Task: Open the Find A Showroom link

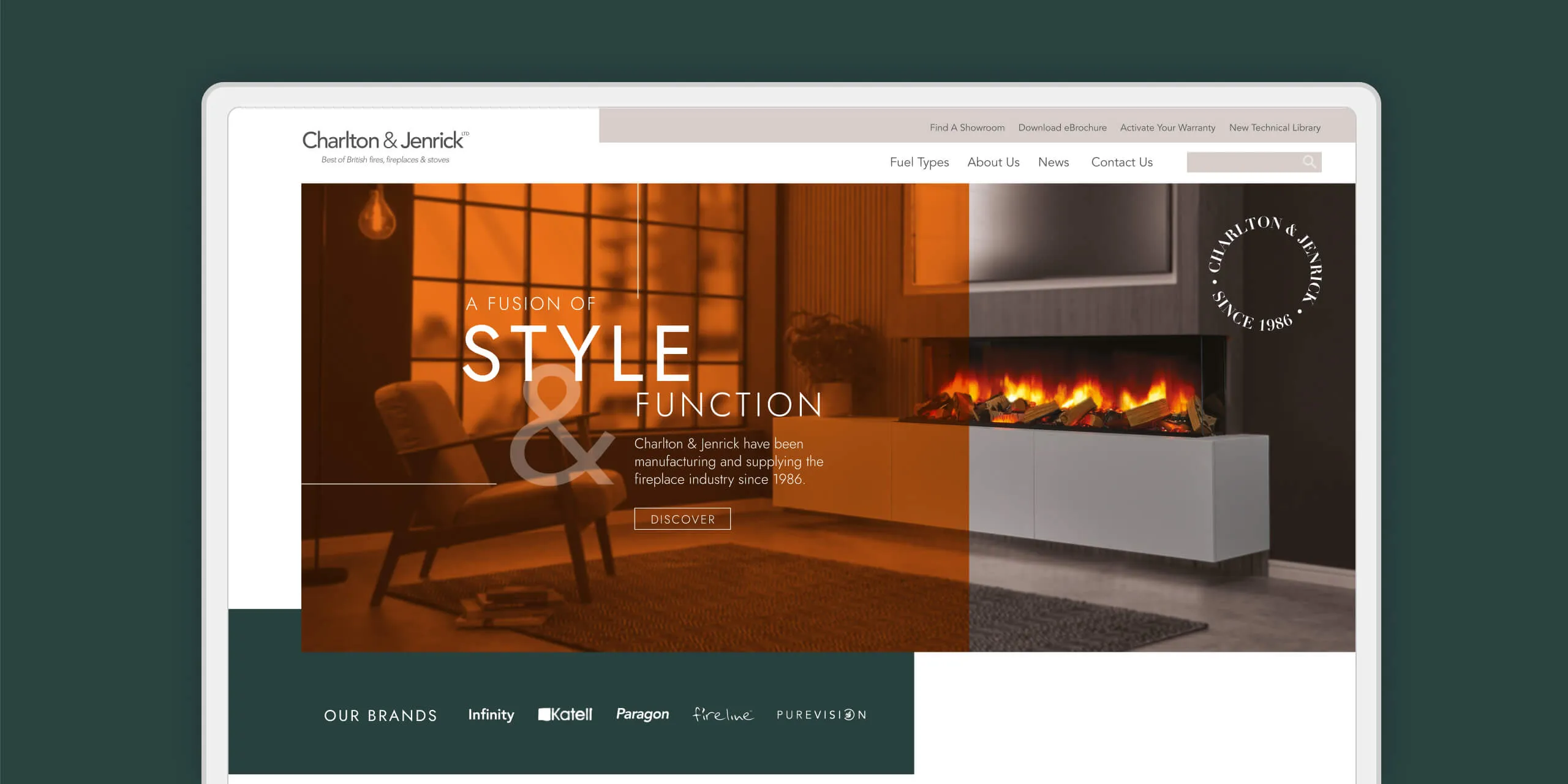Action: click(967, 127)
